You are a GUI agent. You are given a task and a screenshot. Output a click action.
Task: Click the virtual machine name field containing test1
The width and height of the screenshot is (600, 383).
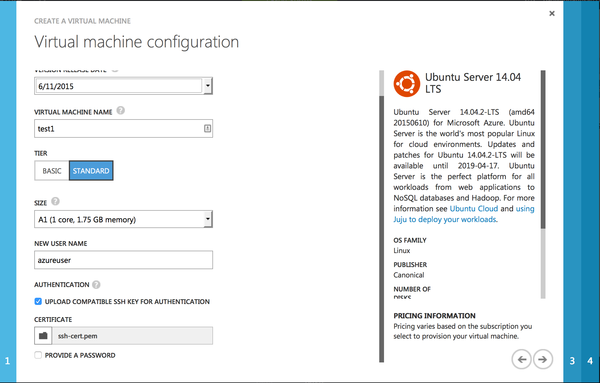[123, 129]
